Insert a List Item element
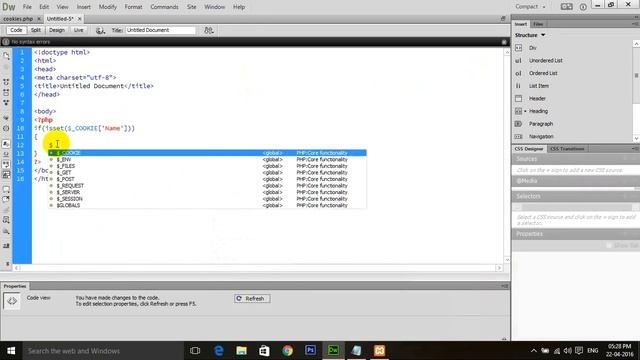 (x=539, y=86)
